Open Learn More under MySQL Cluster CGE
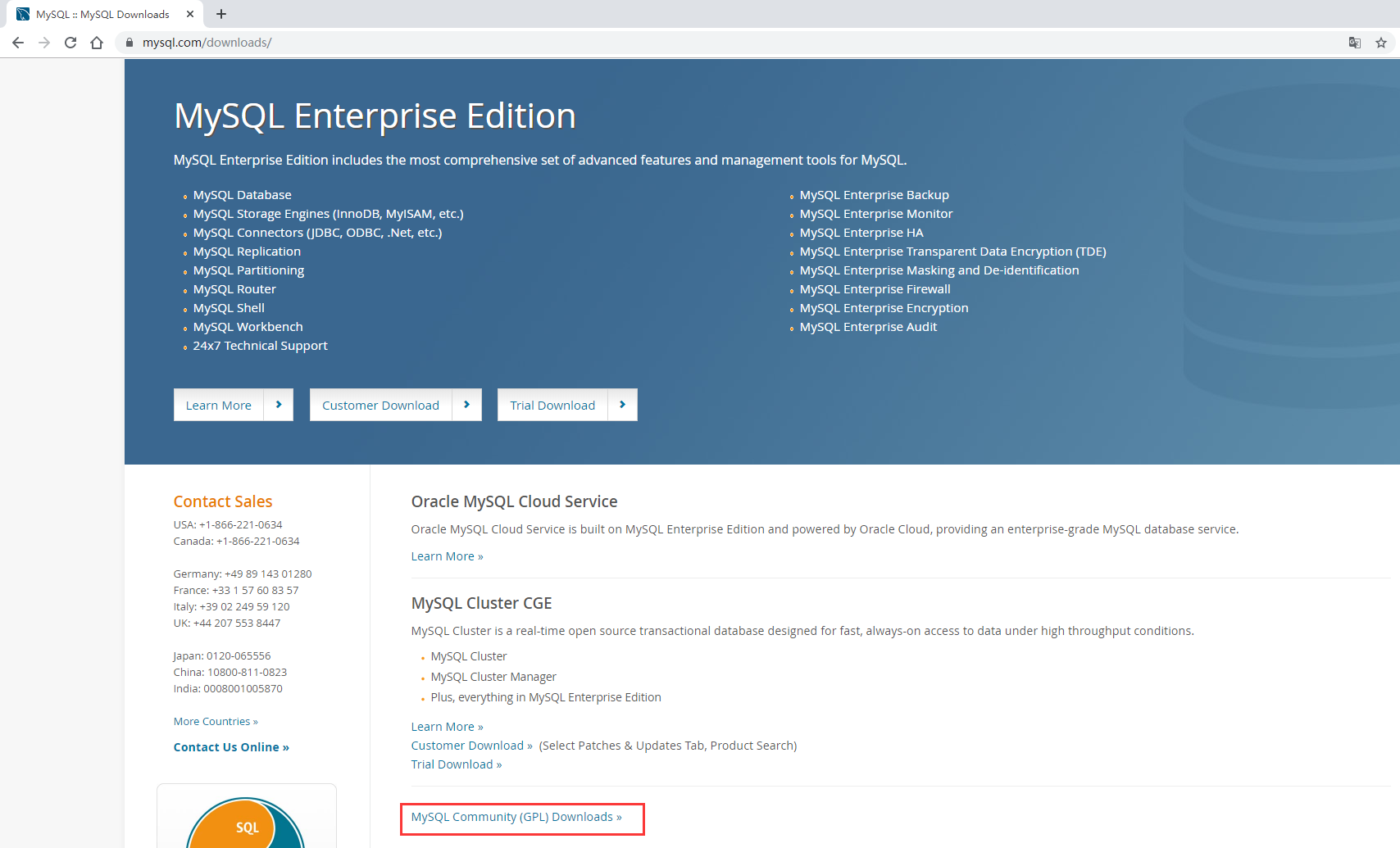The height and width of the screenshot is (848, 1400). click(448, 727)
